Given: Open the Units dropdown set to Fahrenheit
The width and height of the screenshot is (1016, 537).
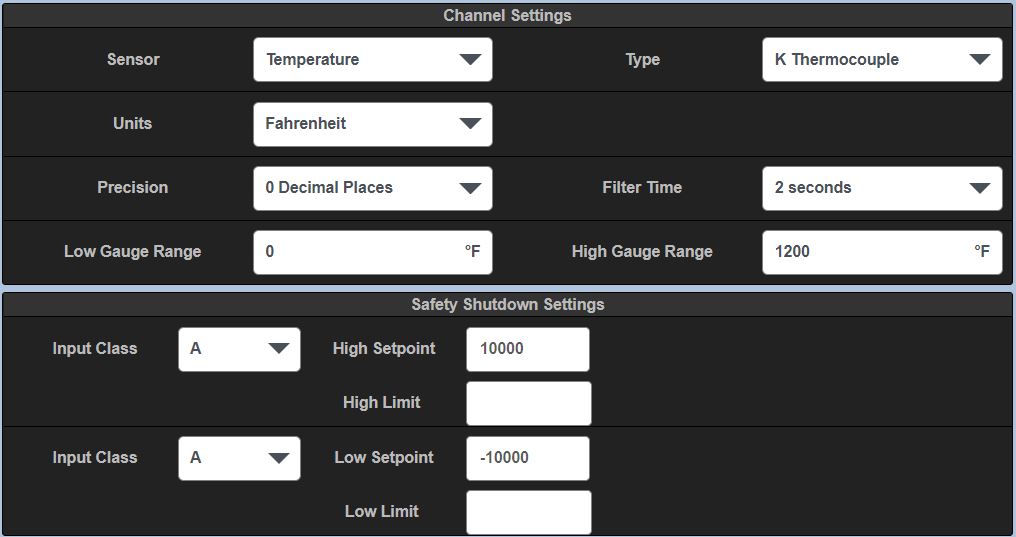Looking at the screenshot, I should pos(372,124).
